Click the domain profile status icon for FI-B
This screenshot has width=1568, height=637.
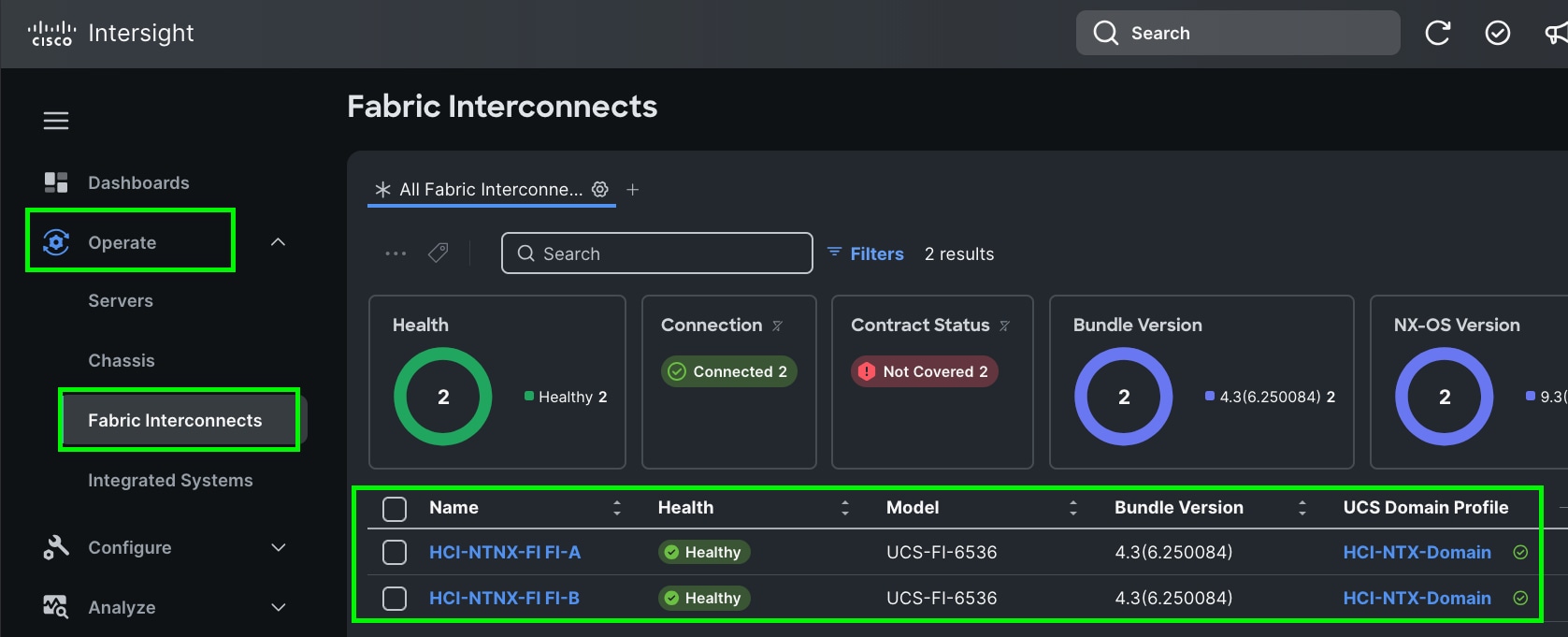[1520, 598]
